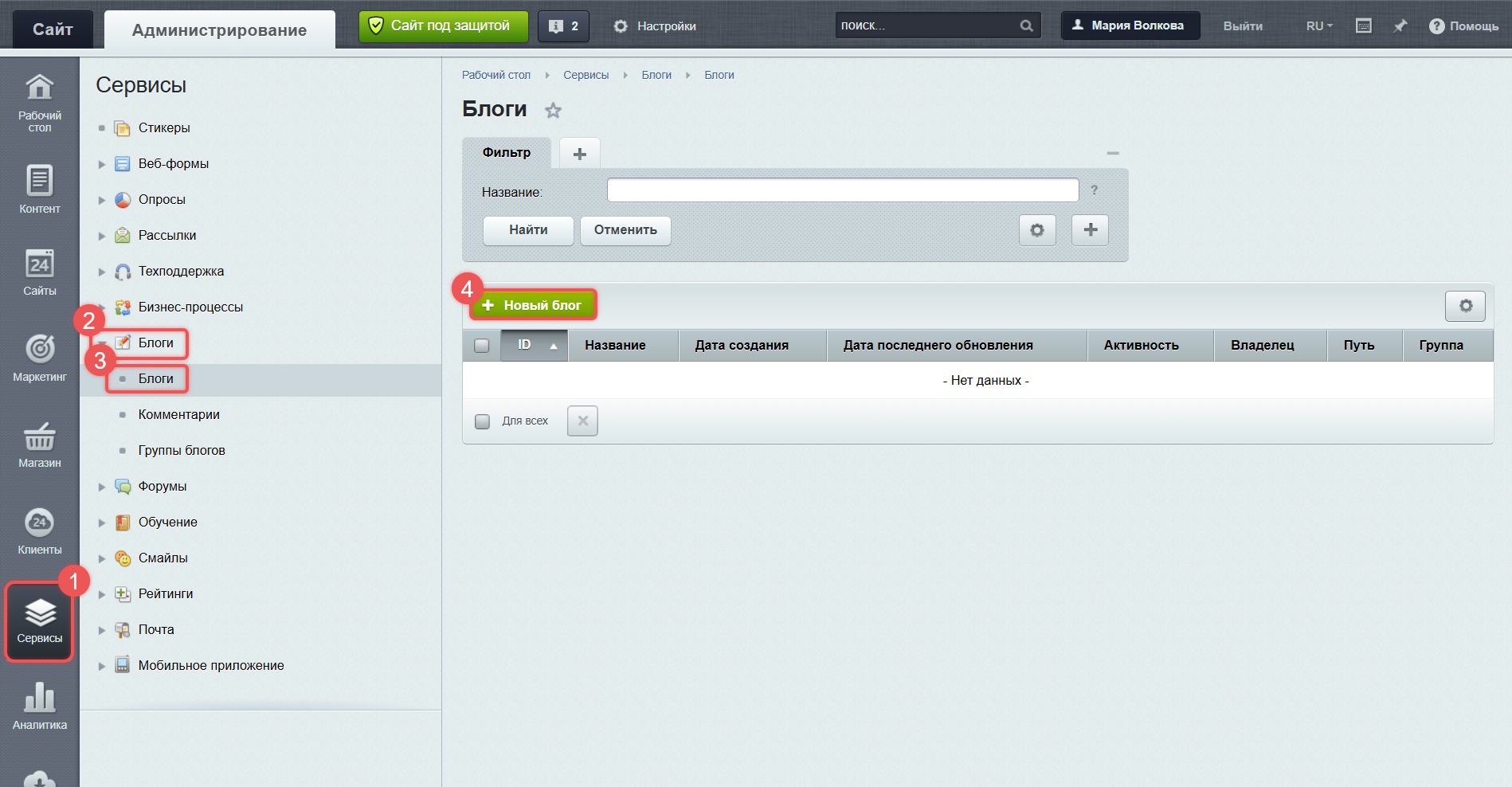This screenshot has height=787, width=1512.
Task: Check the Для всех checkbox
Action: (482, 421)
